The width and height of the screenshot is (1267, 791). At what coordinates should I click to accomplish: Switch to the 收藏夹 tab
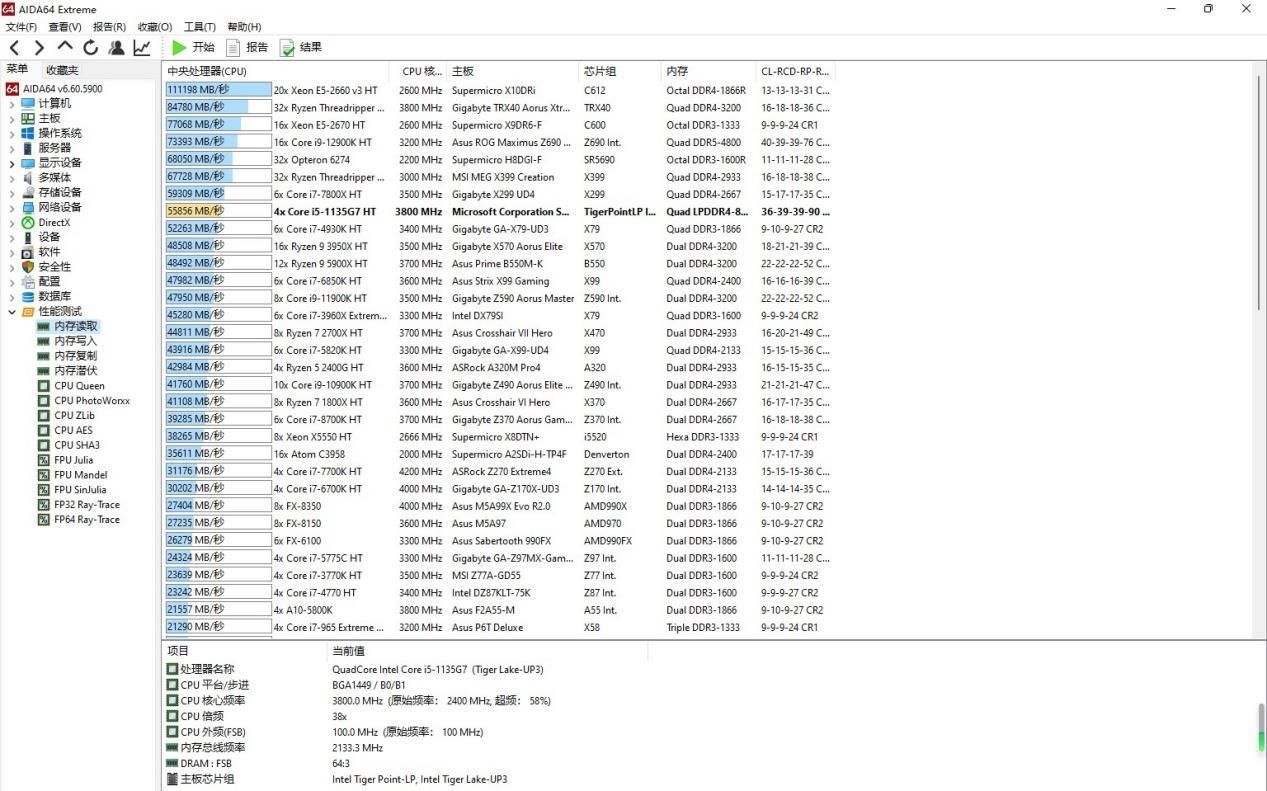62,70
